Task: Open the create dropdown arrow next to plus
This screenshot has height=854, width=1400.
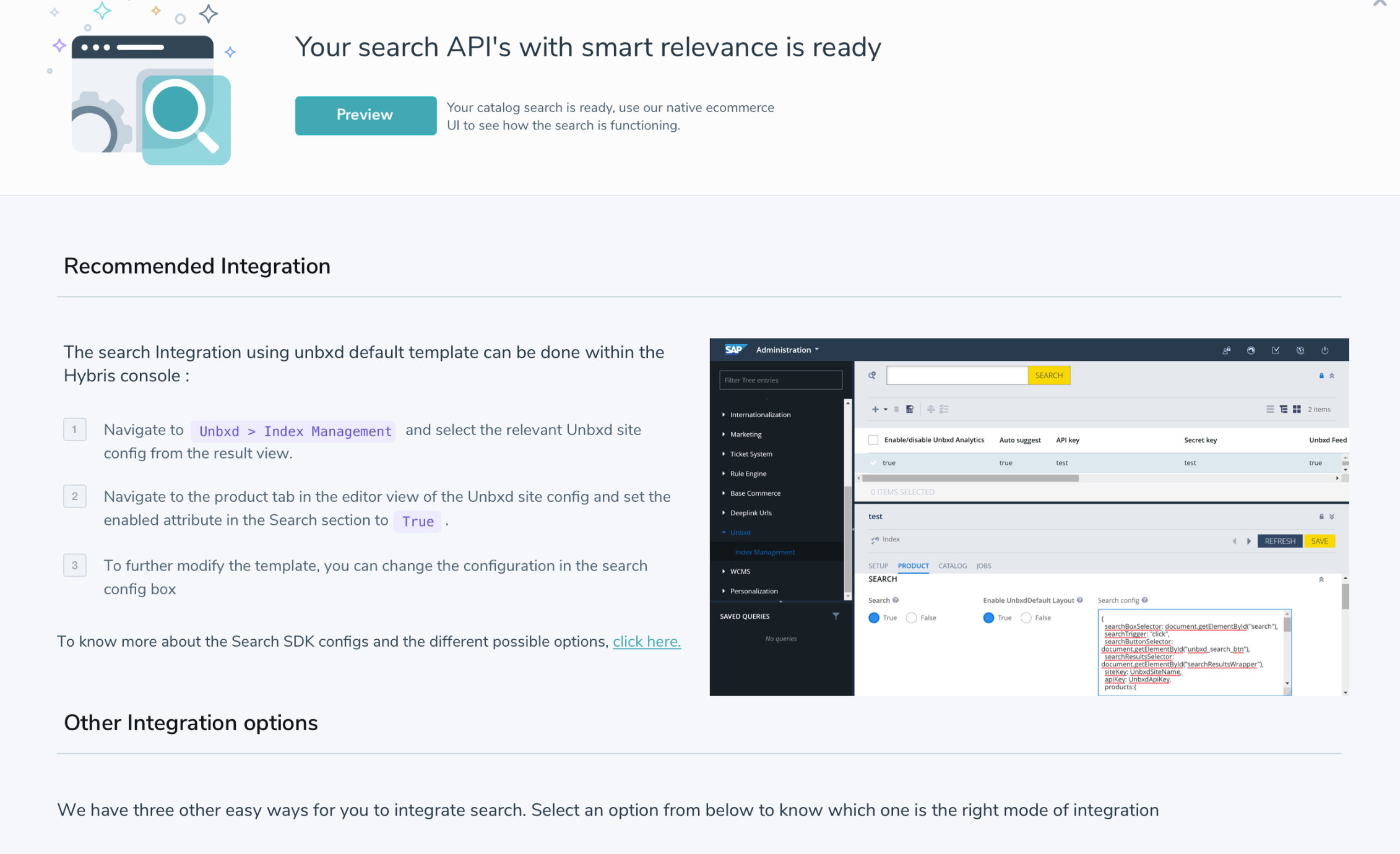Action: (x=886, y=409)
